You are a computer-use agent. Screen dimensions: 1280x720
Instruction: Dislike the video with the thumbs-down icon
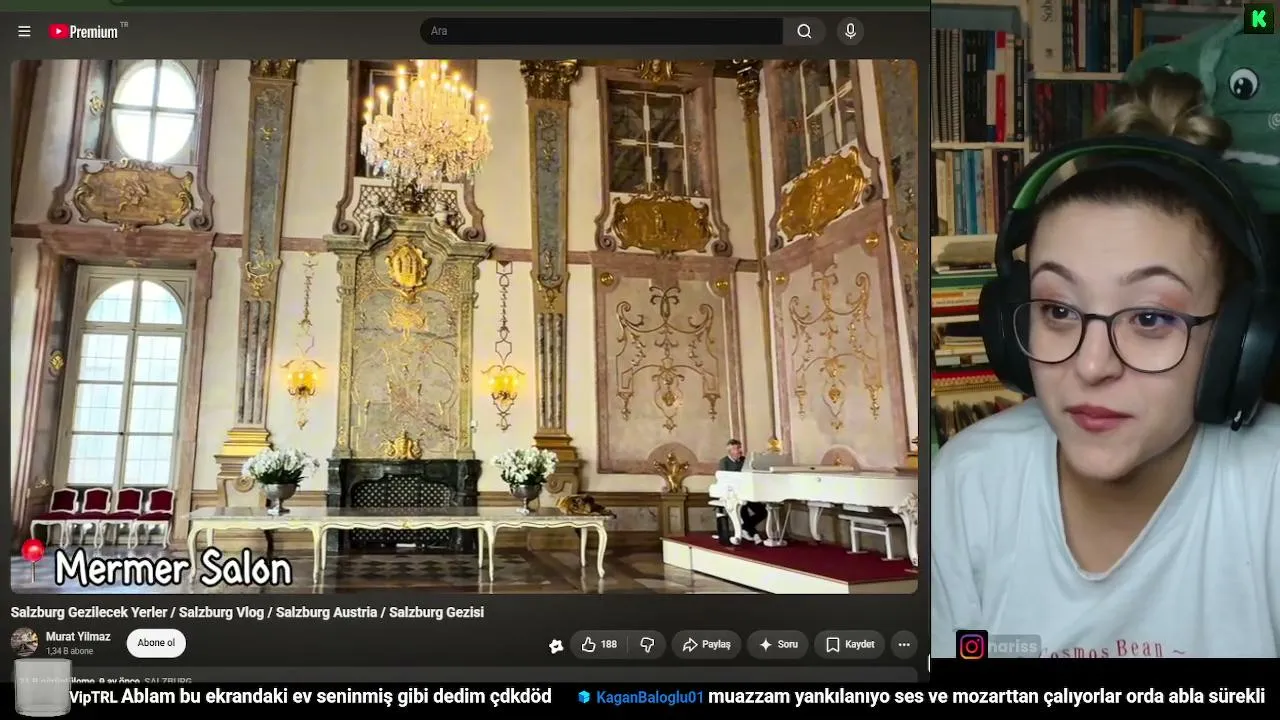click(647, 645)
